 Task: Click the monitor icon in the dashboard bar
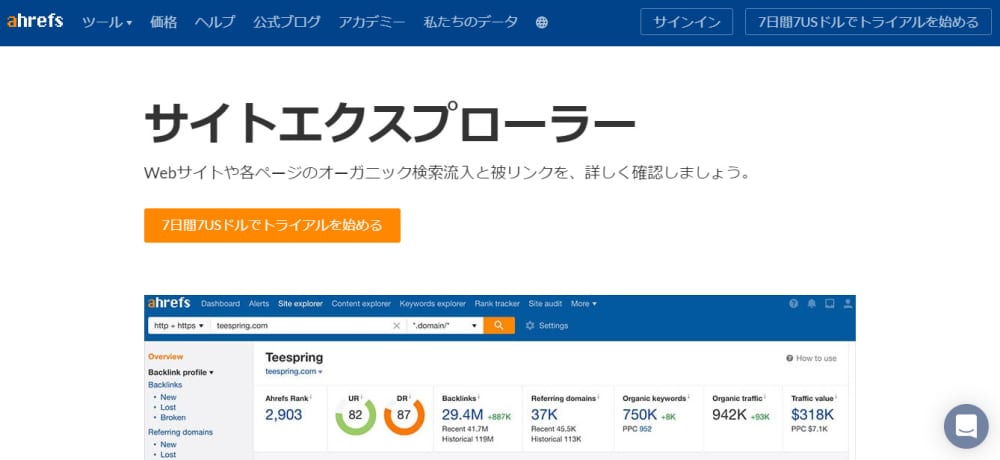click(830, 304)
